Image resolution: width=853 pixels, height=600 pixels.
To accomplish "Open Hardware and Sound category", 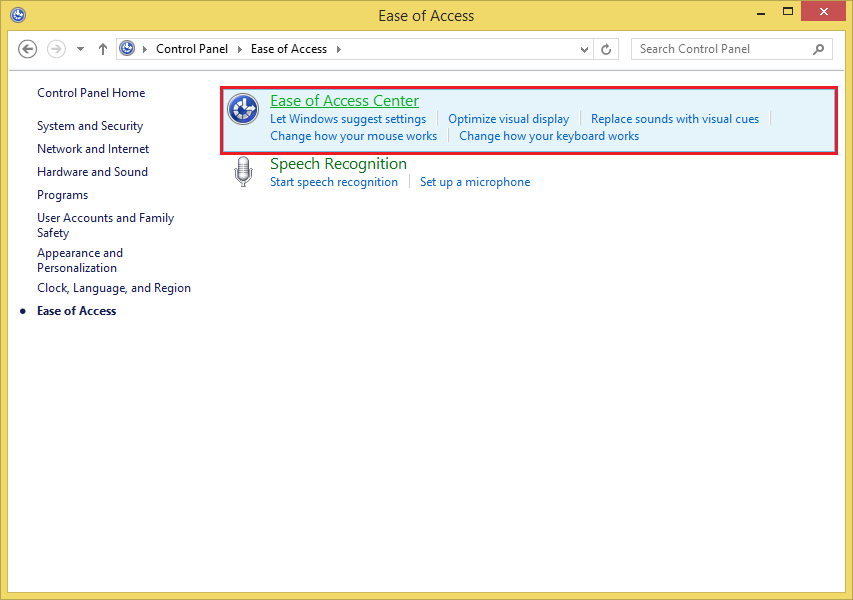I will click(x=92, y=172).
